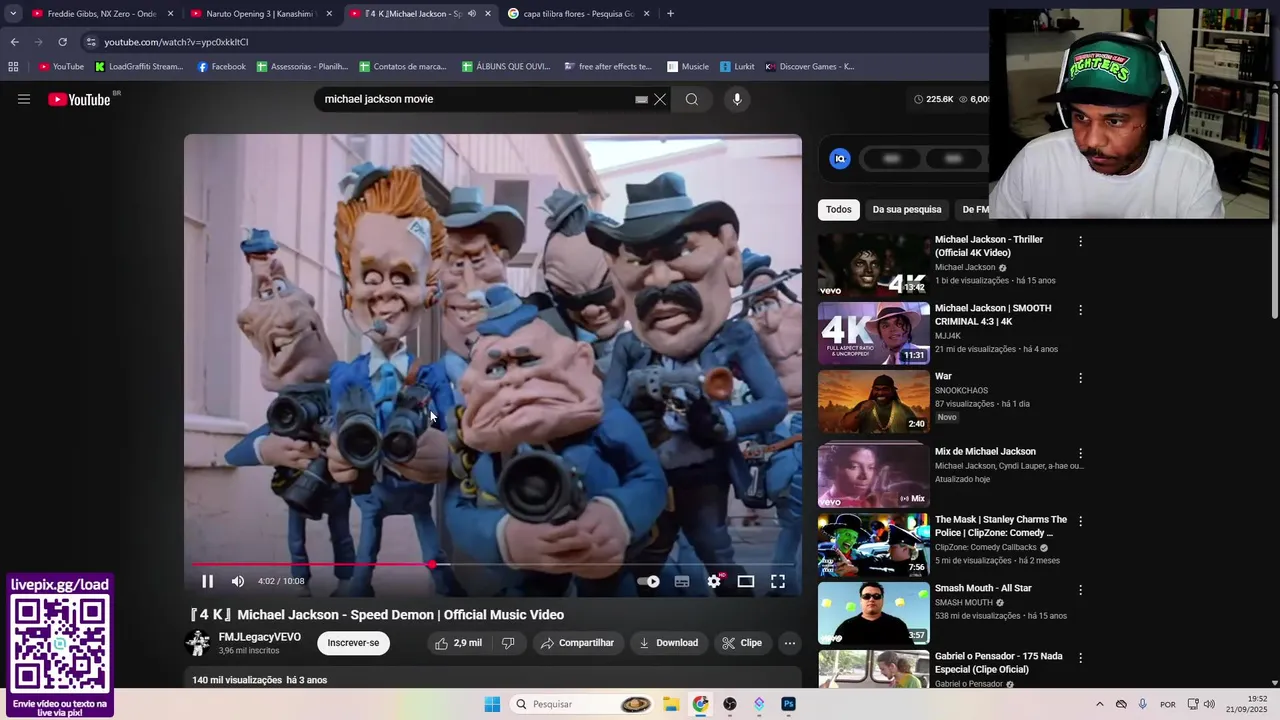Open options for Smash Mouth All Star
Viewport: 1280px width, 720px height.
click(1080, 590)
